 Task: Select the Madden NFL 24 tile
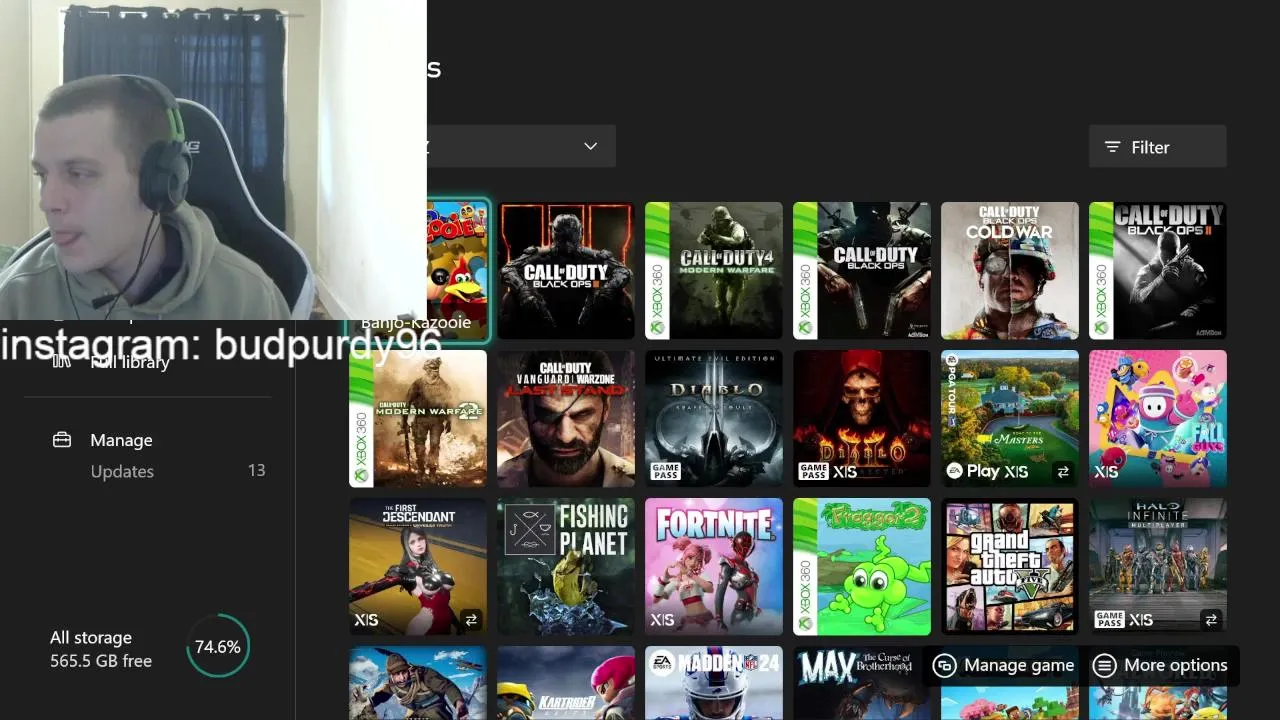point(714,683)
